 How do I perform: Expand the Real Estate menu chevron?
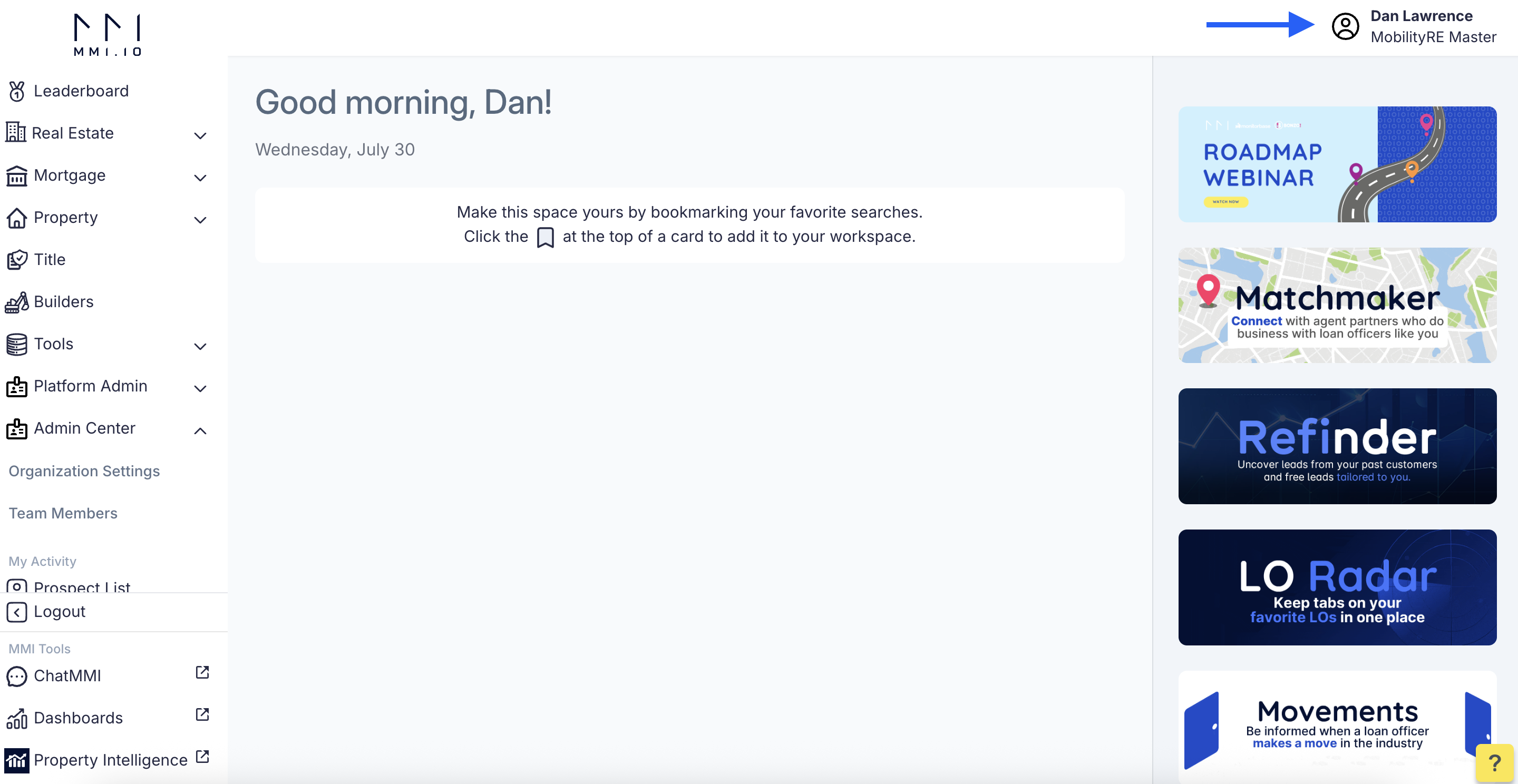[x=200, y=135]
